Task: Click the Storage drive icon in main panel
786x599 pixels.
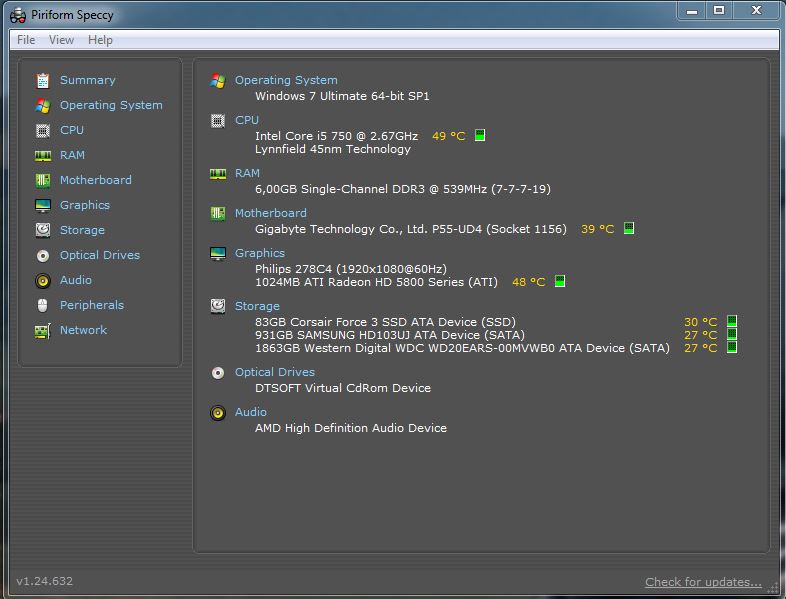Action: [218, 306]
